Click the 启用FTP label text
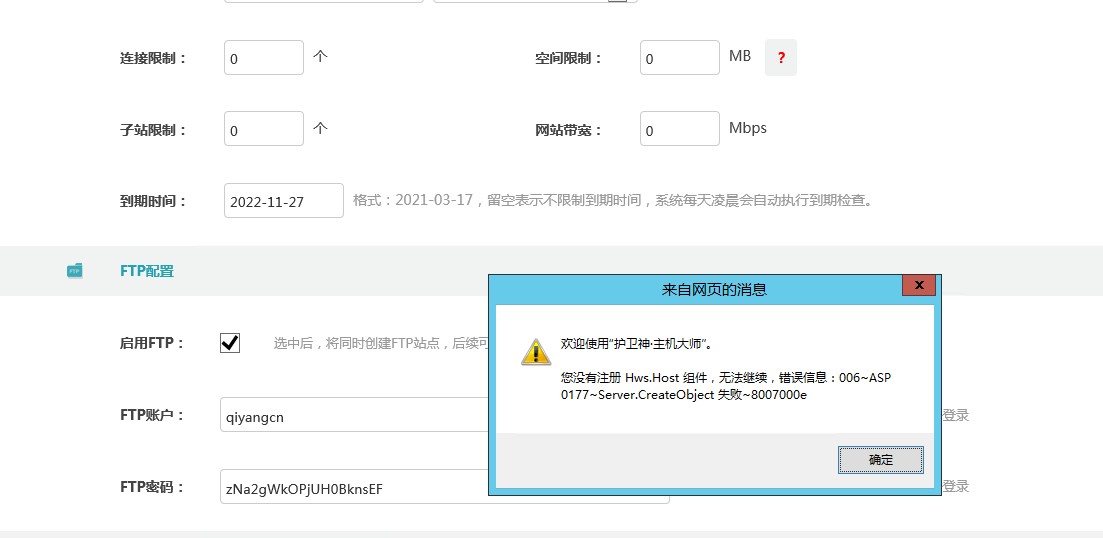This screenshot has width=1103, height=538. coord(152,343)
